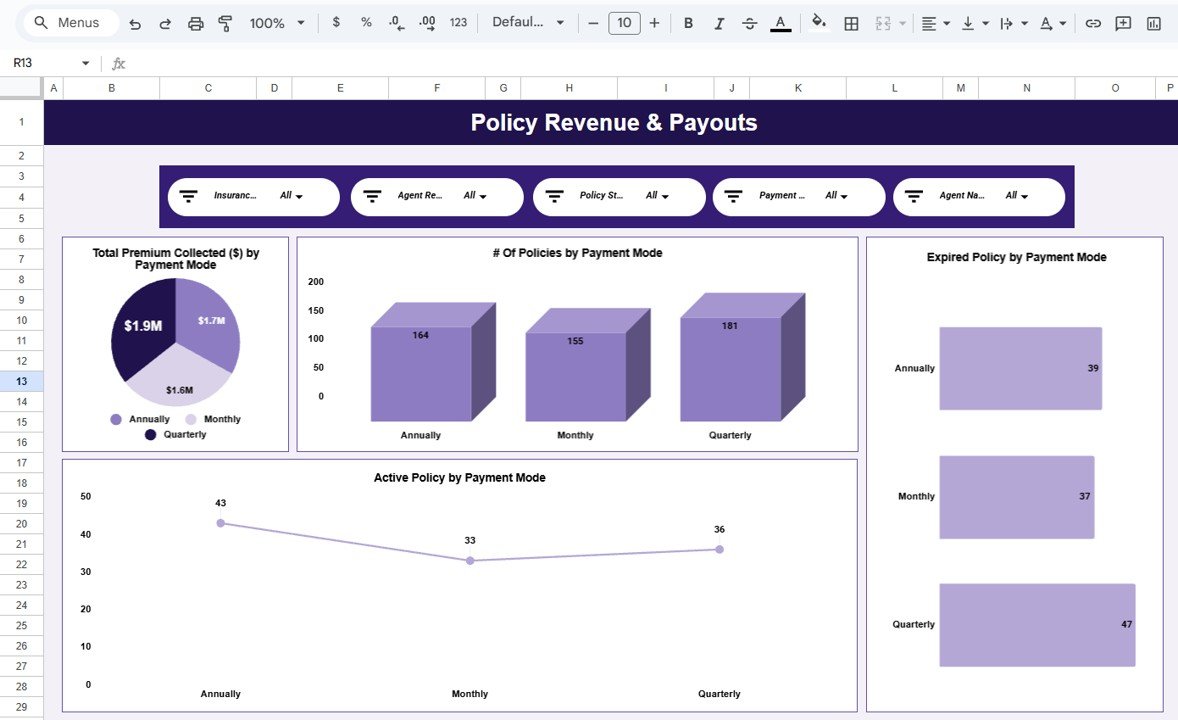Click the percent format icon
Screen dimensions: 1178x720
point(366,22)
